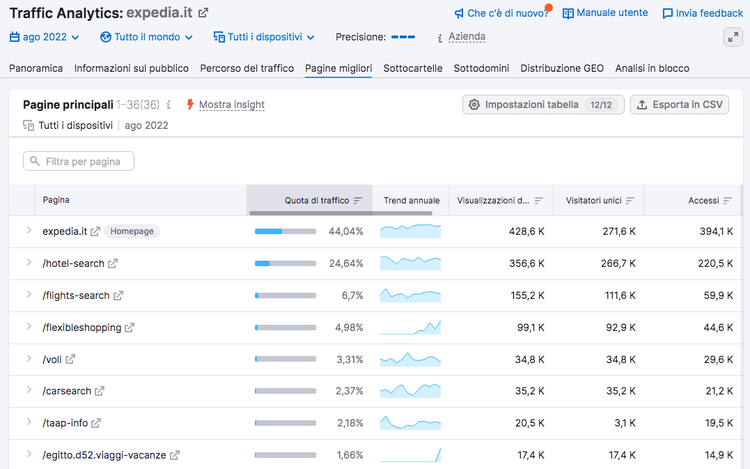Viewport: 750px width, 469px height.
Task: Expand the /hotel-search row
Action: 29,262
